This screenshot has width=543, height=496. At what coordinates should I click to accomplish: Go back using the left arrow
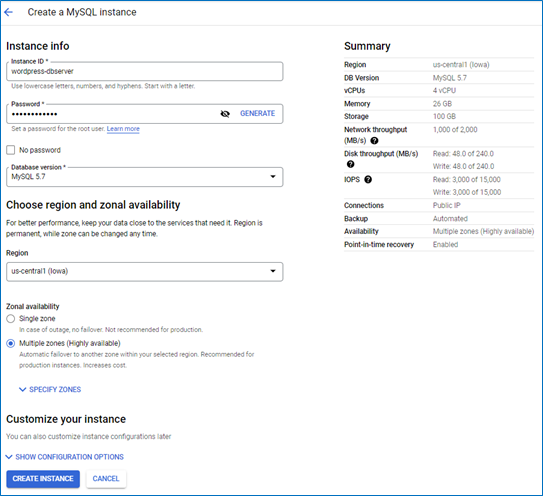(9, 12)
